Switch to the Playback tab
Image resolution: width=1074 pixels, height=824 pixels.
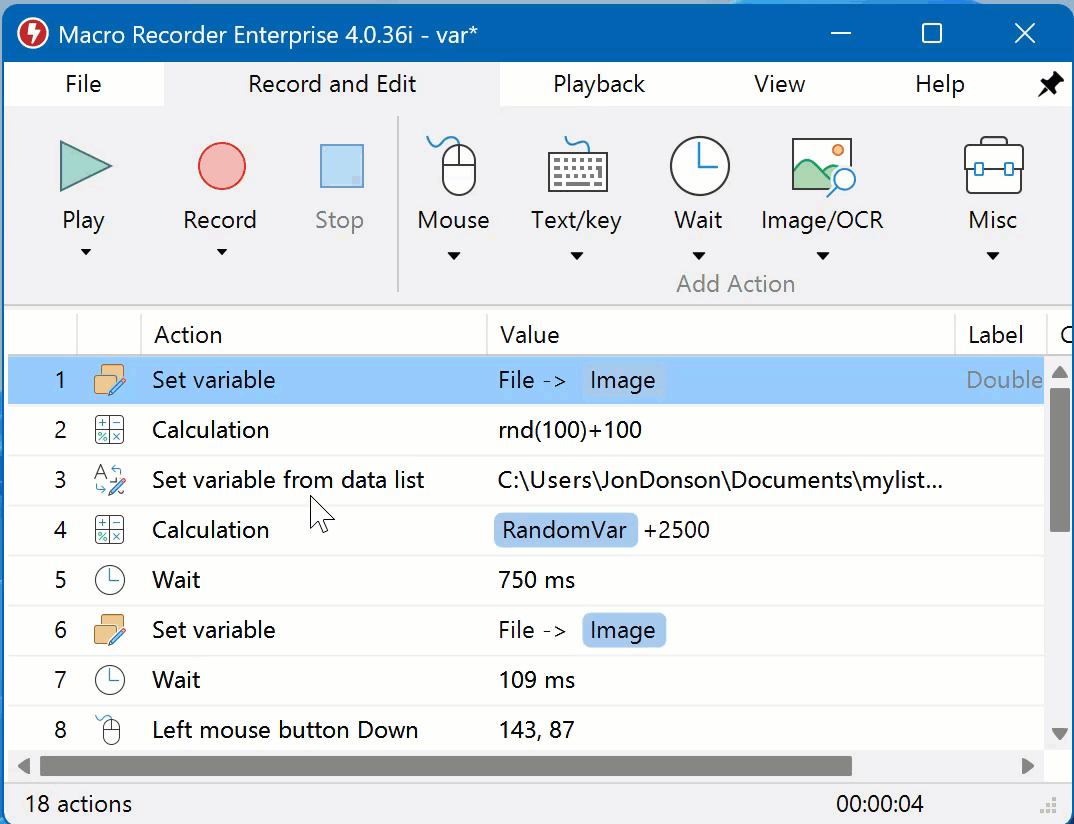click(599, 85)
